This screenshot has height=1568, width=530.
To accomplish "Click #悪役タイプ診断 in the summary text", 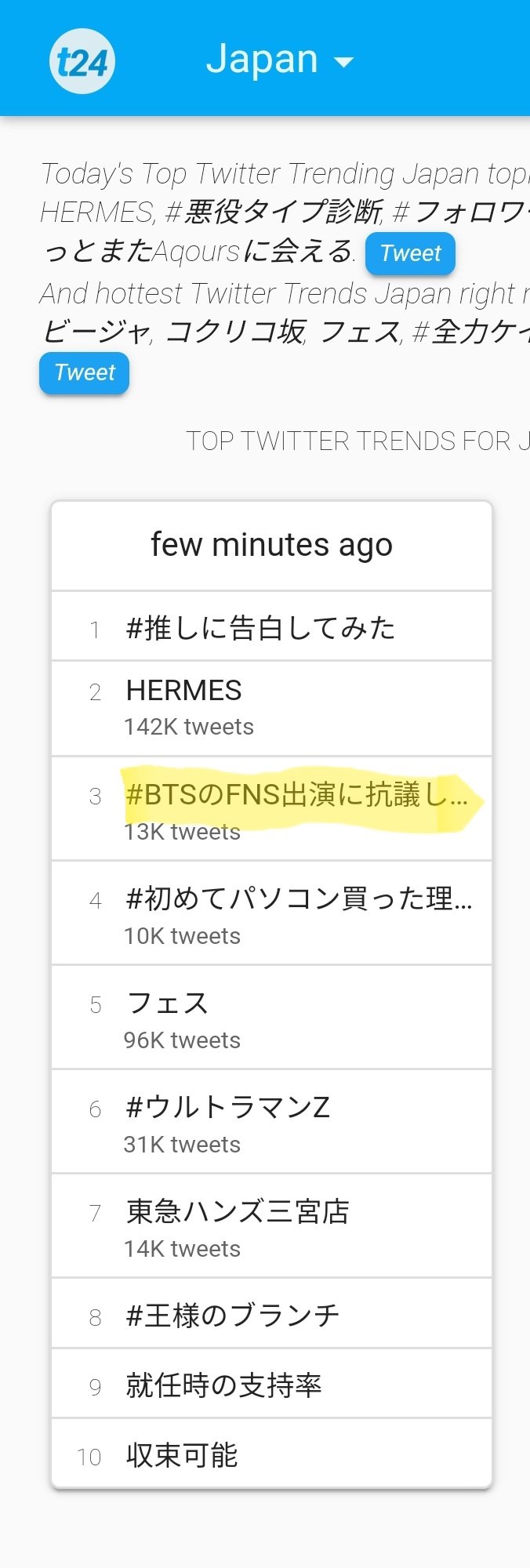I will click(274, 212).
